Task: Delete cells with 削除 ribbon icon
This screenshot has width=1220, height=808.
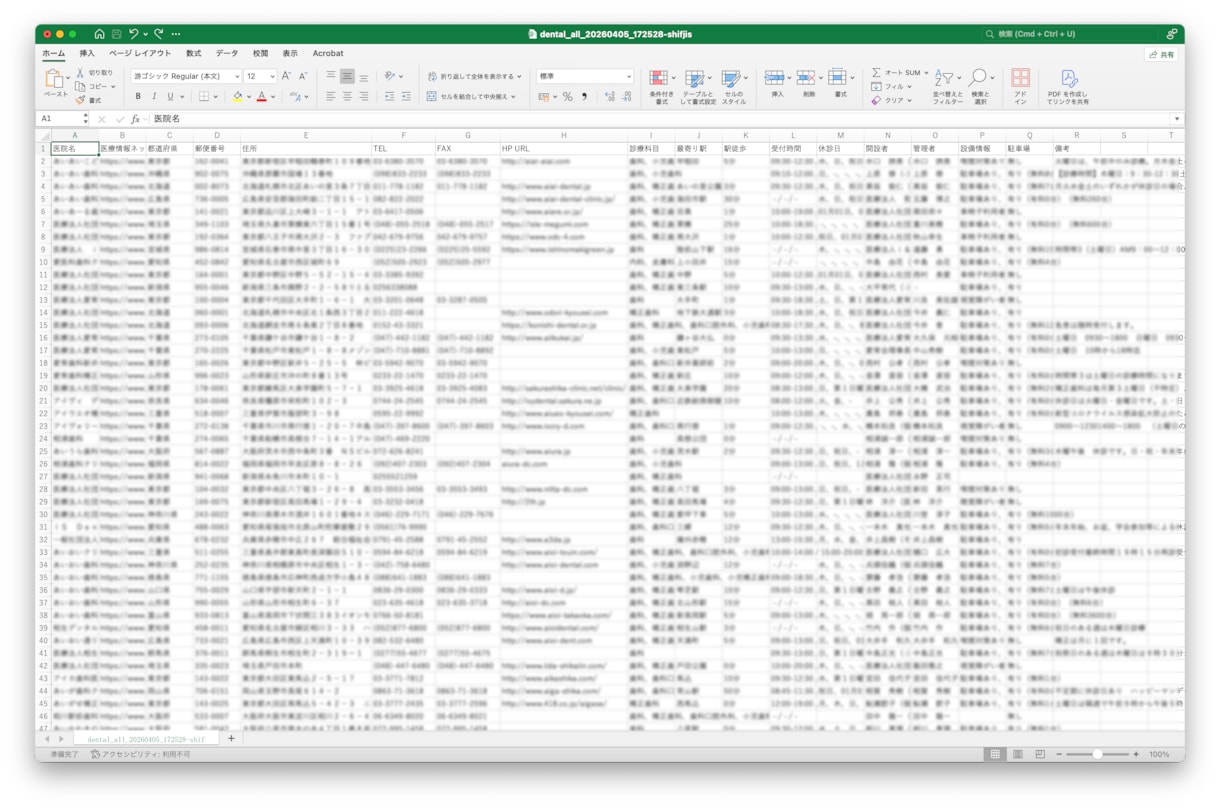Action: click(809, 84)
